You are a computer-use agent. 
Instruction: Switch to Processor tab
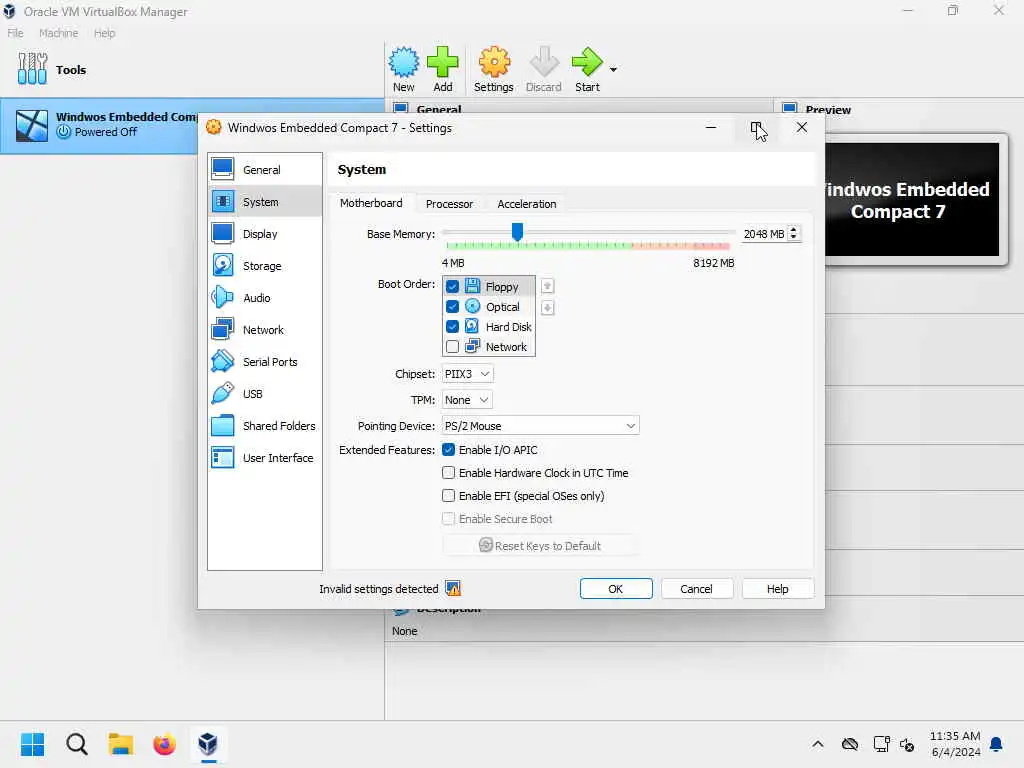449,204
